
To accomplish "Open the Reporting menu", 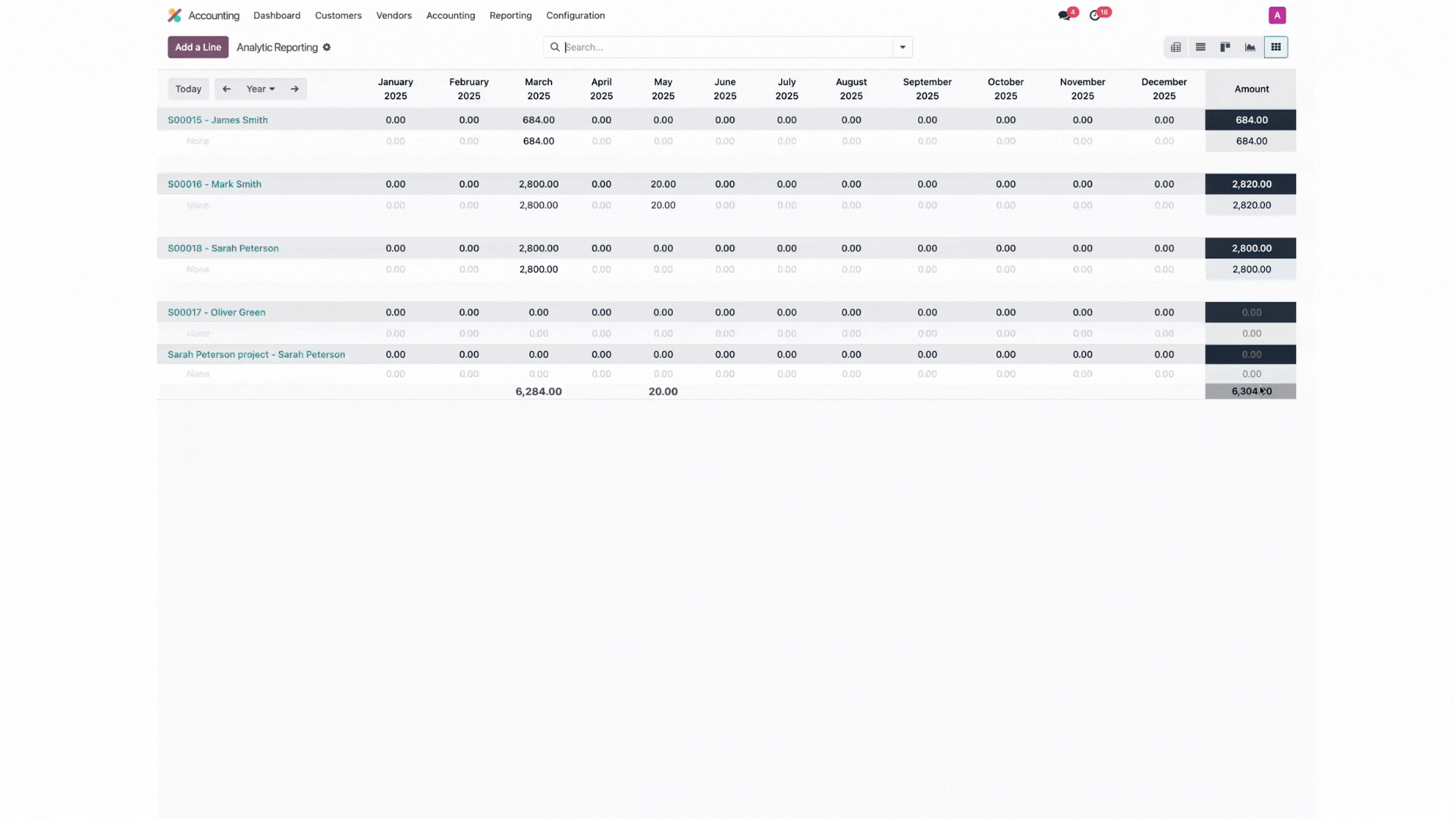I will coord(510,15).
